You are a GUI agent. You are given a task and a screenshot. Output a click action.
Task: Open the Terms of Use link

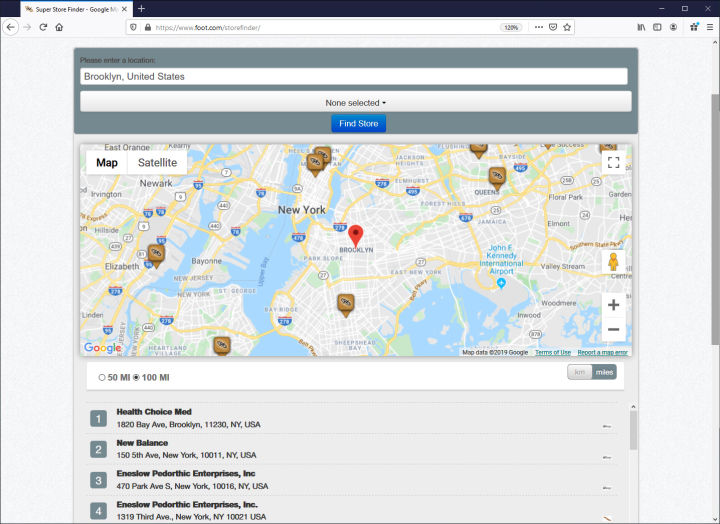coord(553,352)
